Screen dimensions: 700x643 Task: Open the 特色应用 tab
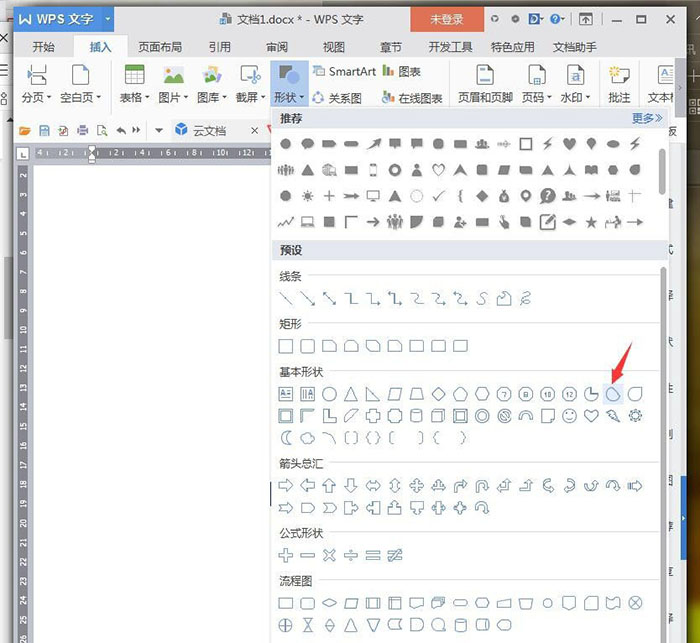click(x=512, y=47)
